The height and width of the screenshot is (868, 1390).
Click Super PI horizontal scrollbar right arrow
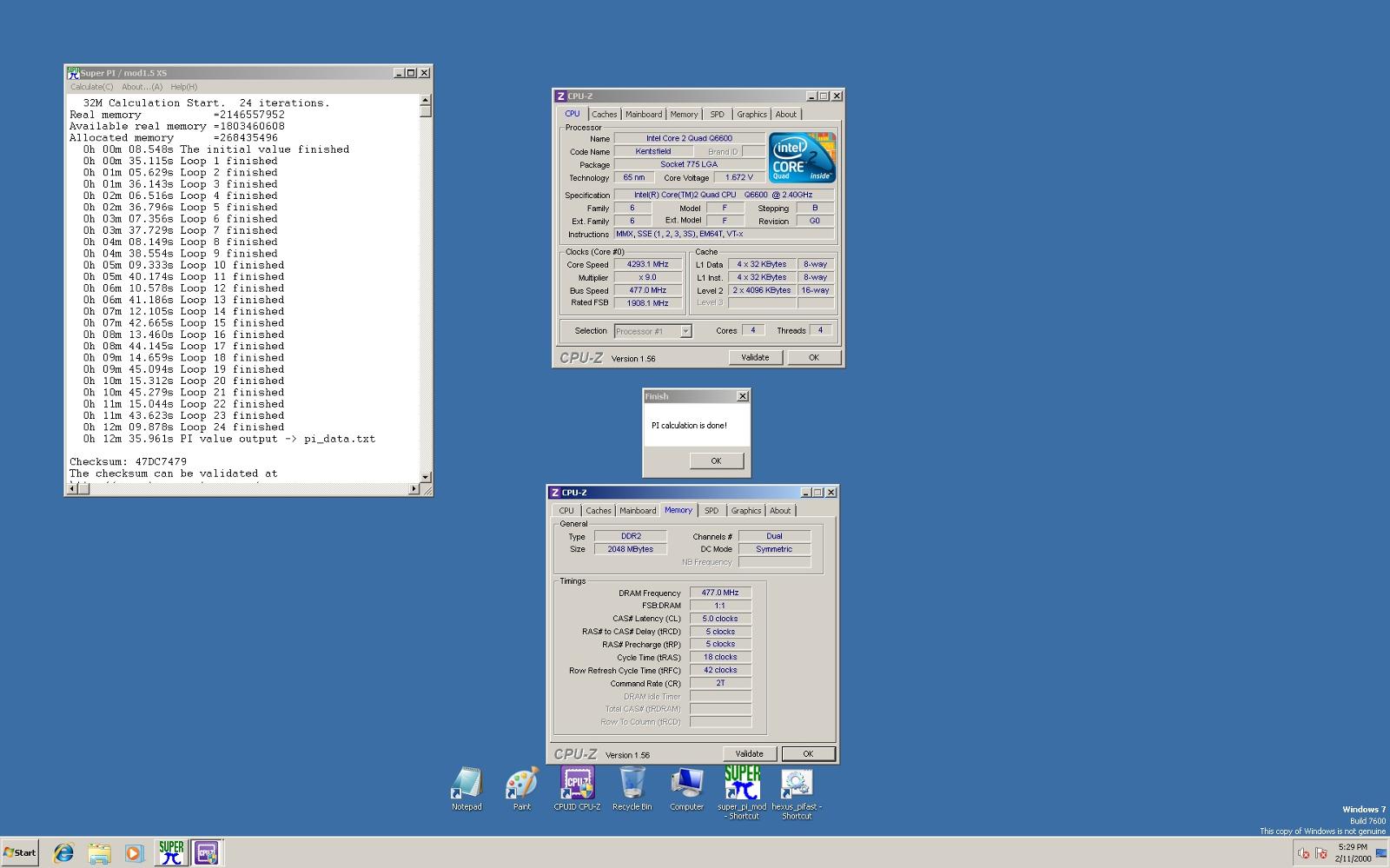point(414,489)
